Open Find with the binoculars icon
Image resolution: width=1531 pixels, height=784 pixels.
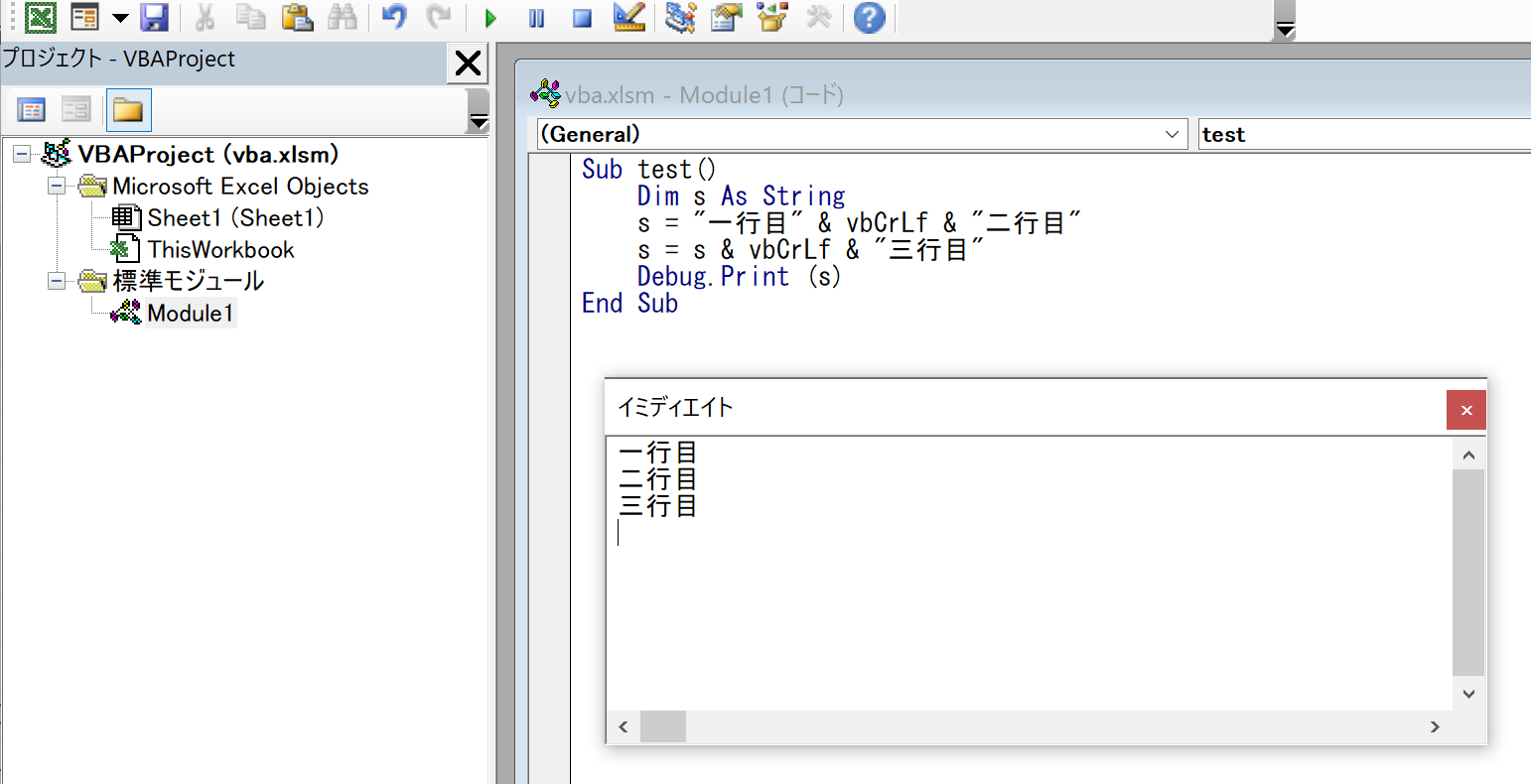pyautogui.click(x=342, y=17)
